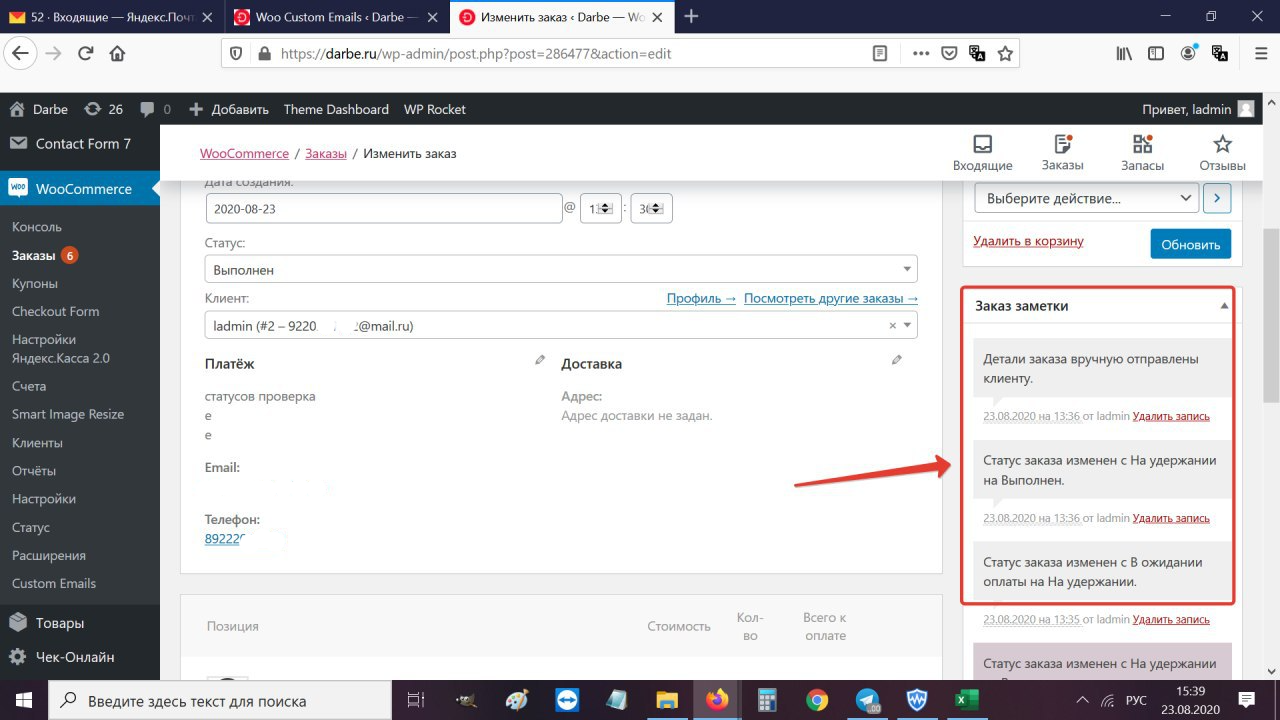Image resolution: width=1280 pixels, height=720 pixels.
Task: Click the customer phone number link
Action: click(x=227, y=538)
